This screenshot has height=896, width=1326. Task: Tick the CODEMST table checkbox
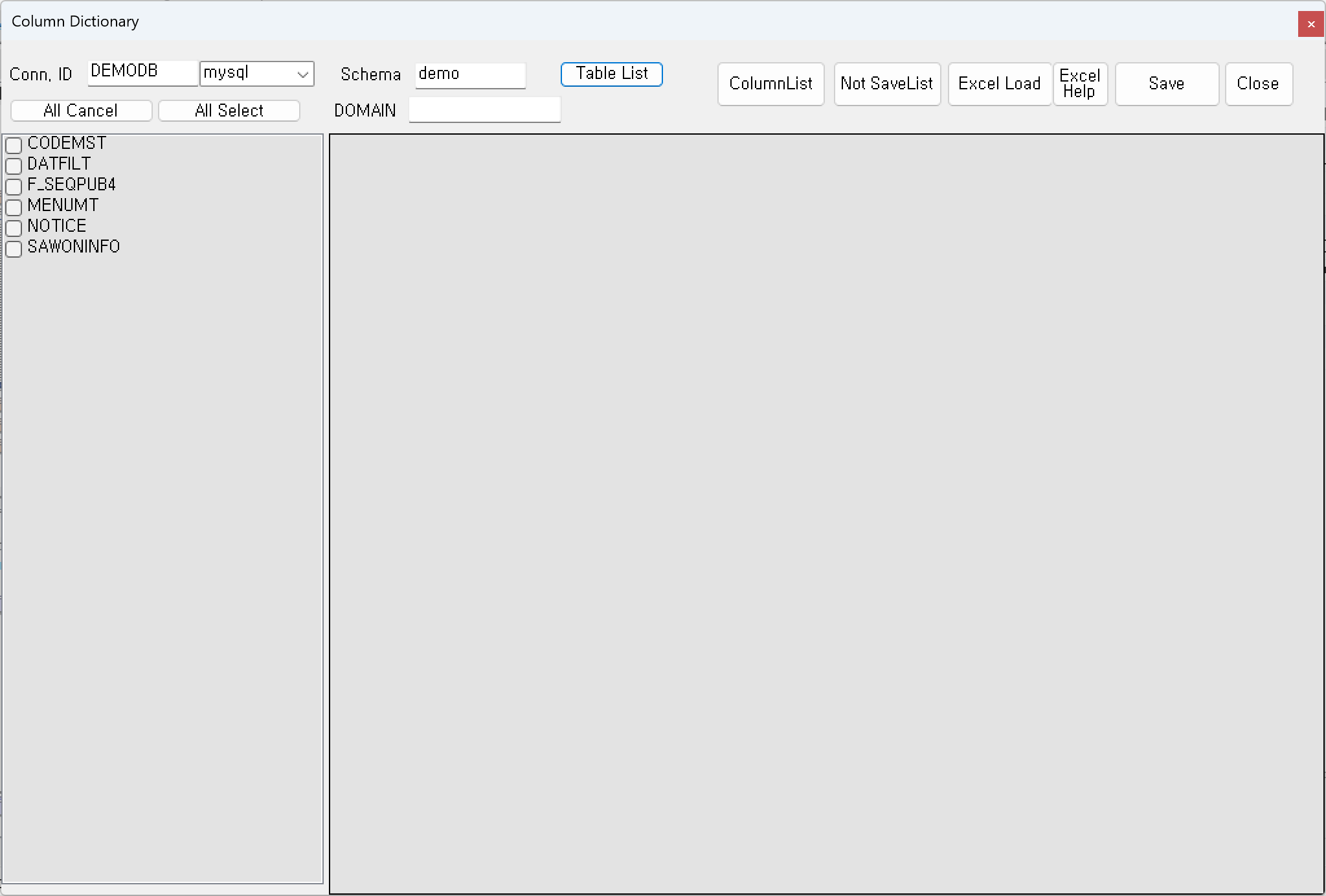14,145
